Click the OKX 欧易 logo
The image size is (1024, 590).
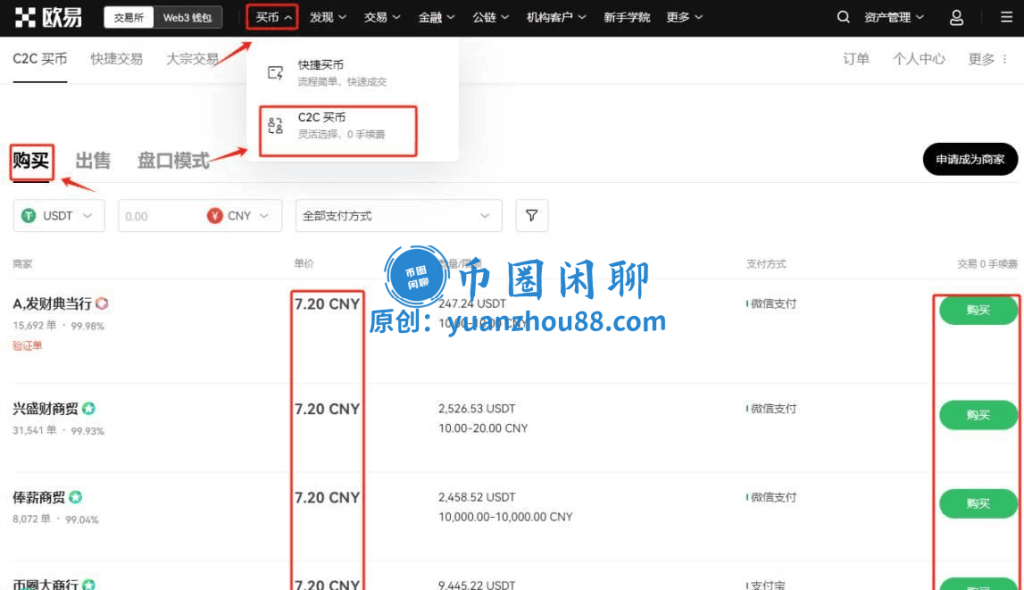tap(48, 18)
